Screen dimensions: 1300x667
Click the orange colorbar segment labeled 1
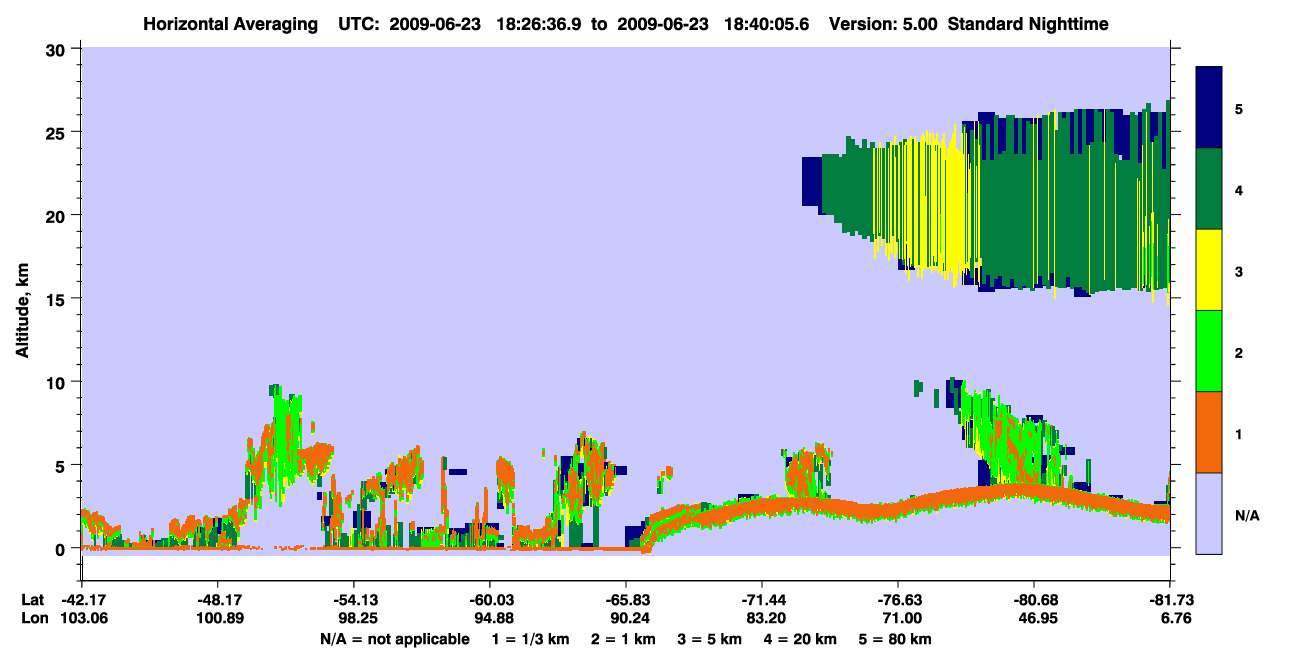coord(1209,432)
